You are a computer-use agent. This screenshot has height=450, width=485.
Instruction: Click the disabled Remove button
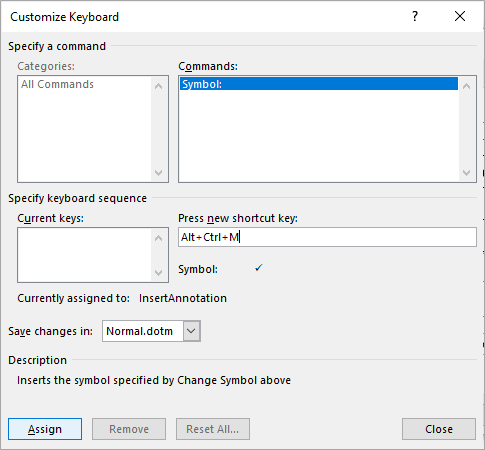point(129,429)
